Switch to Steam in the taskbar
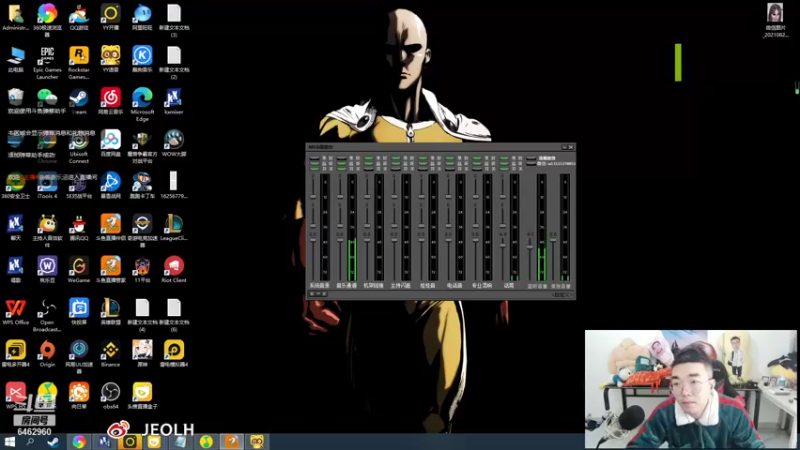 point(53,442)
